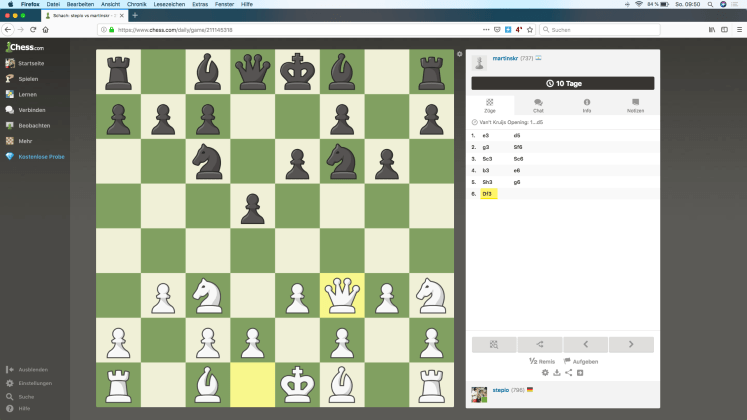Open Spielen in the left sidebar
The height and width of the screenshot is (420, 747).
[28, 78]
